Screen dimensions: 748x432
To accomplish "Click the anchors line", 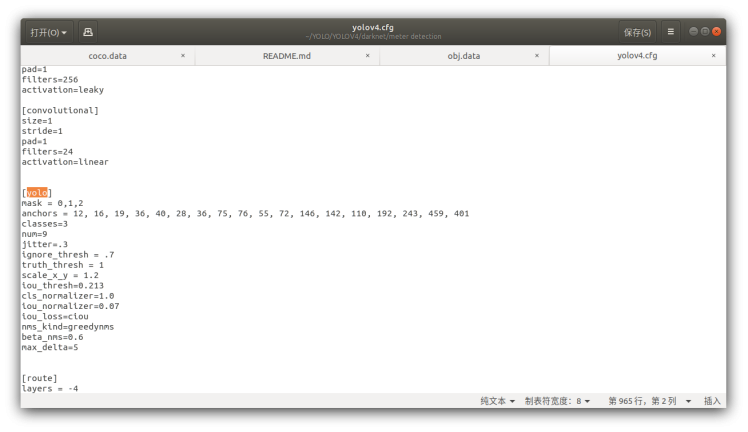I will coord(245,214).
